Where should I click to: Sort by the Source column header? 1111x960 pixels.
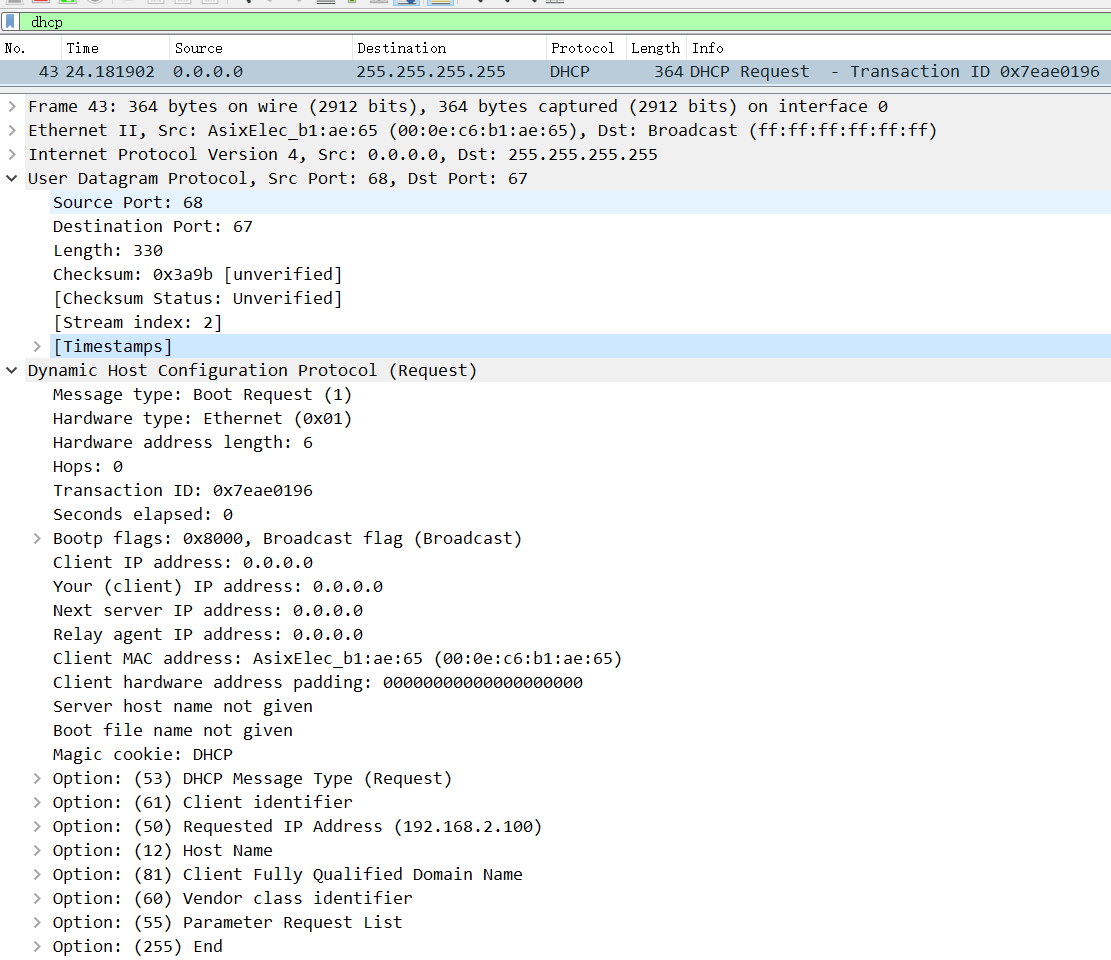[198, 48]
